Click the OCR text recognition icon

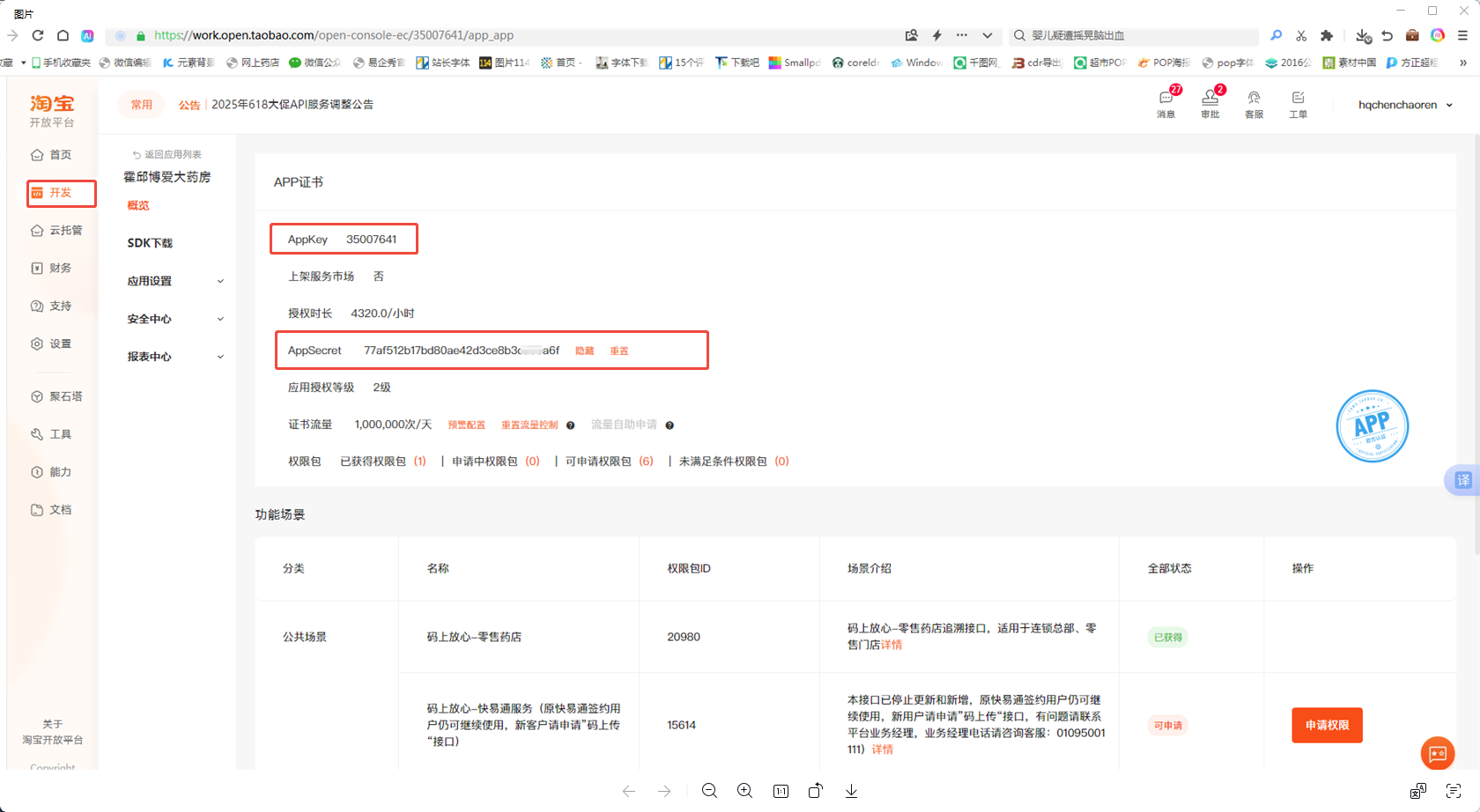(1454, 791)
